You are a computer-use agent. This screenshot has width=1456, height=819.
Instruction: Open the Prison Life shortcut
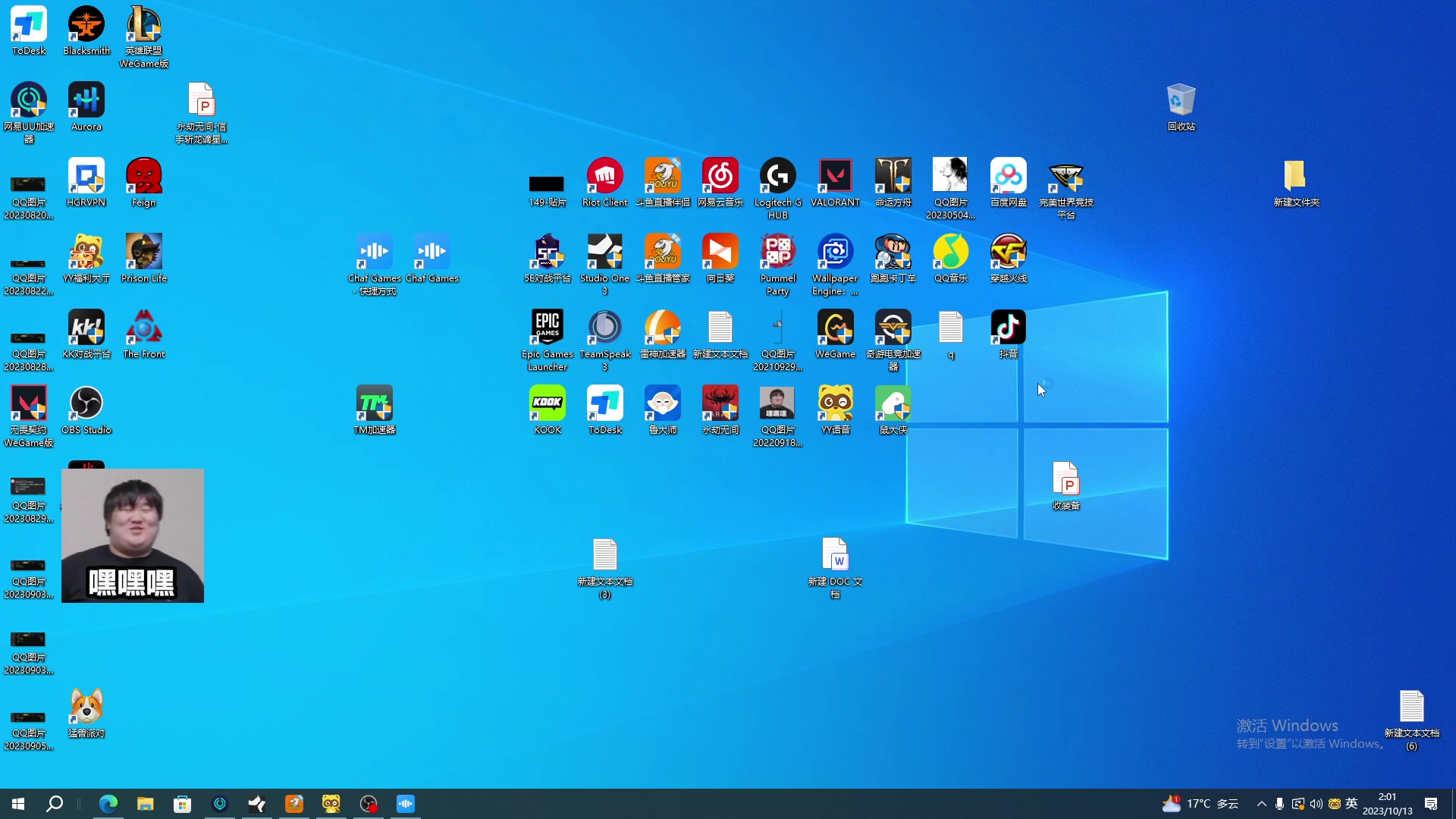[x=144, y=259]
